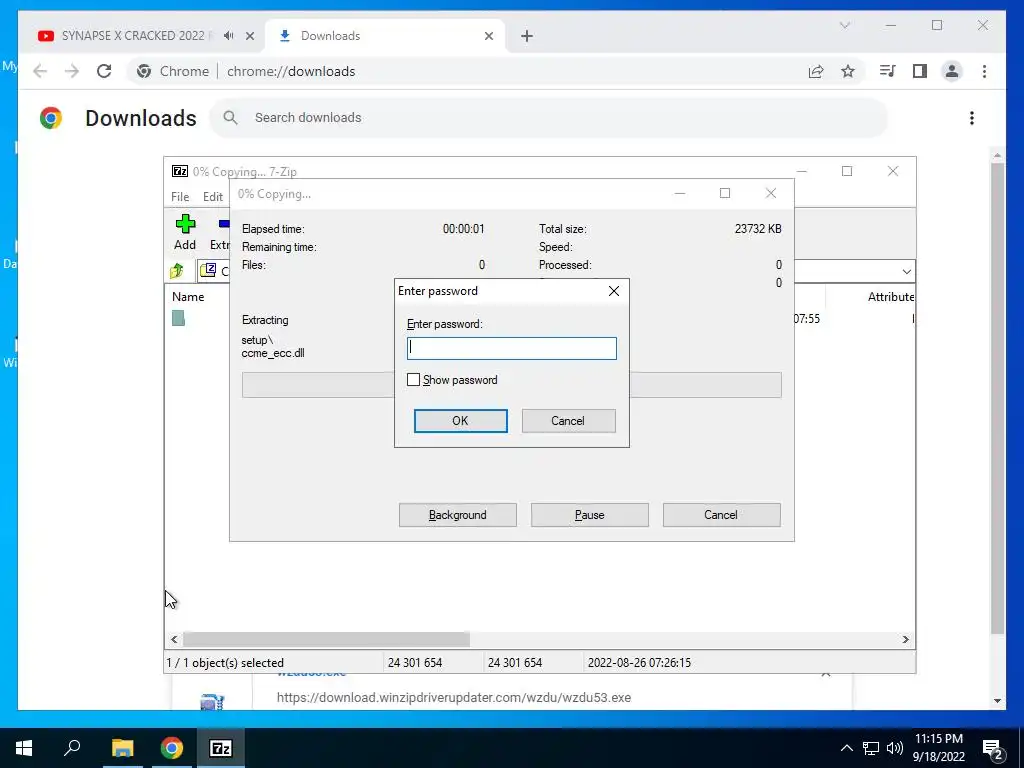Cancel the 7-Zip copying operation
The image size is (1024, 768).
(721, 515)
